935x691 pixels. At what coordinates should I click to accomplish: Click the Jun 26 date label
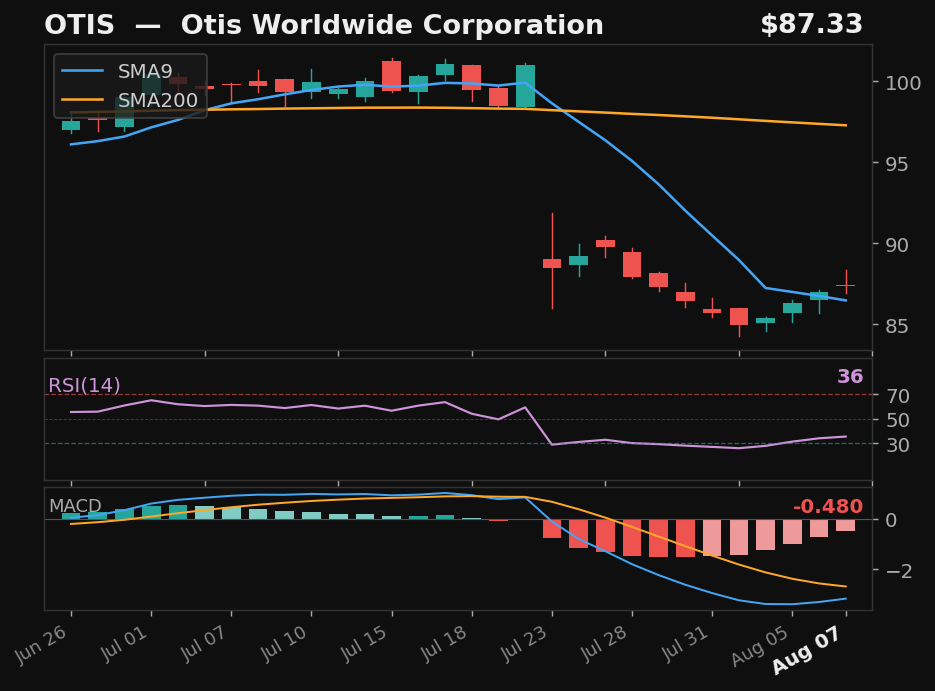41,644
